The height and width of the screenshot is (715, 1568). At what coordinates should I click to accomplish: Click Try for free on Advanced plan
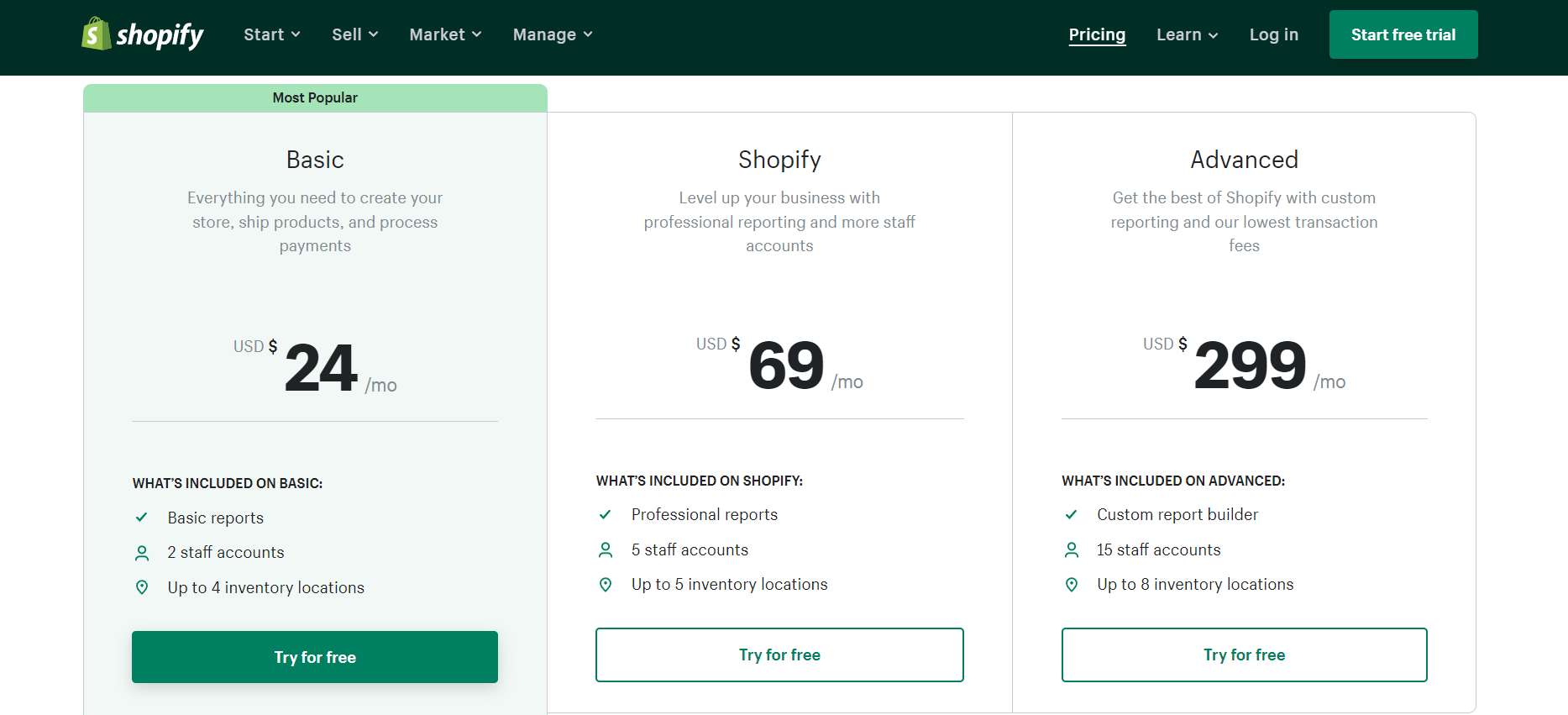[x=1245, y=655]
